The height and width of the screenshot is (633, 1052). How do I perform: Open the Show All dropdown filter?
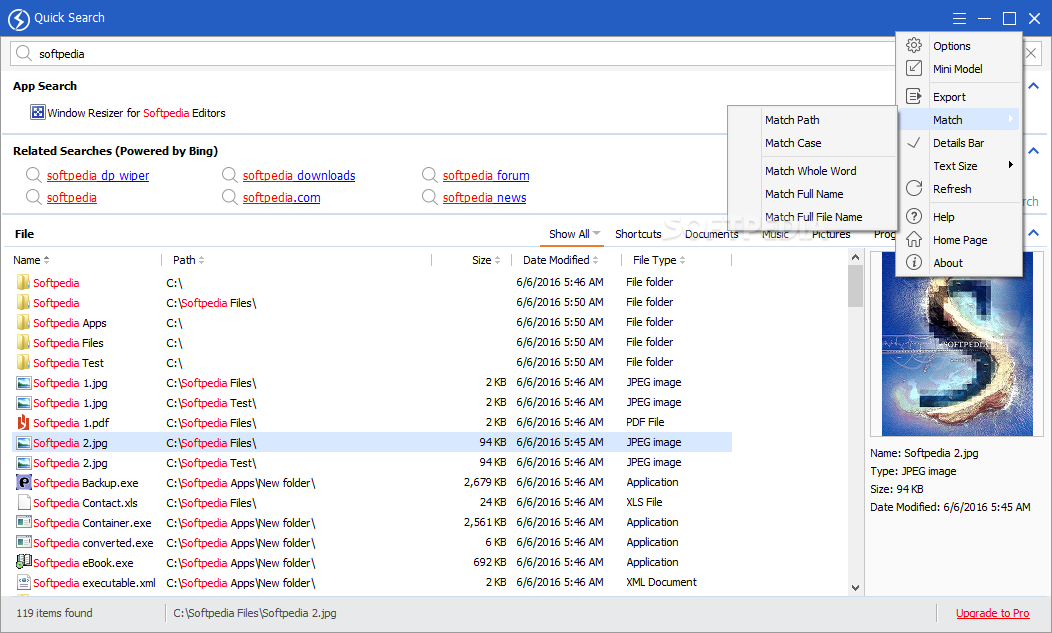pos(574,234)
